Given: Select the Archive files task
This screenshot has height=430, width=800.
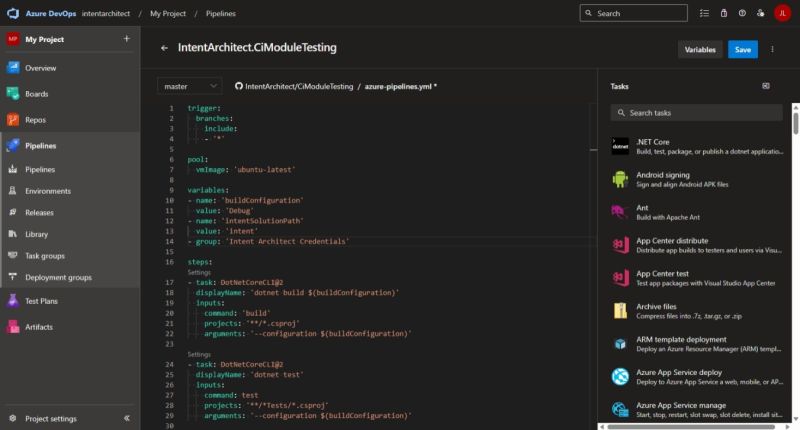Looking at the screenshot, I should [x=696, y=311].
